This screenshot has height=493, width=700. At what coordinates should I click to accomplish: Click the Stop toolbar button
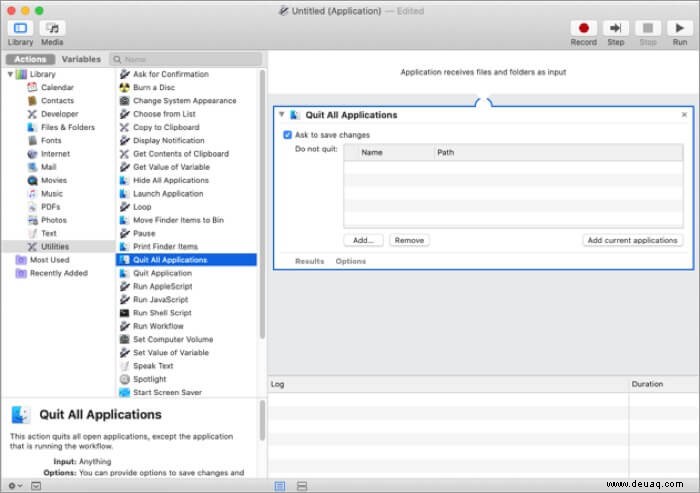point(648,28)
